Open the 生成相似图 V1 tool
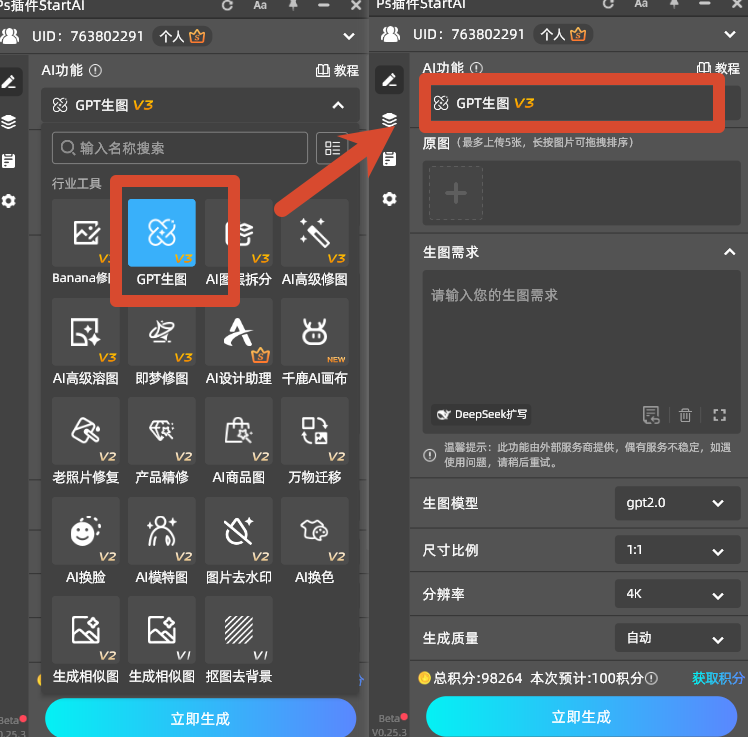The width and height of the screenshot is (748, 737). (162, 630)
